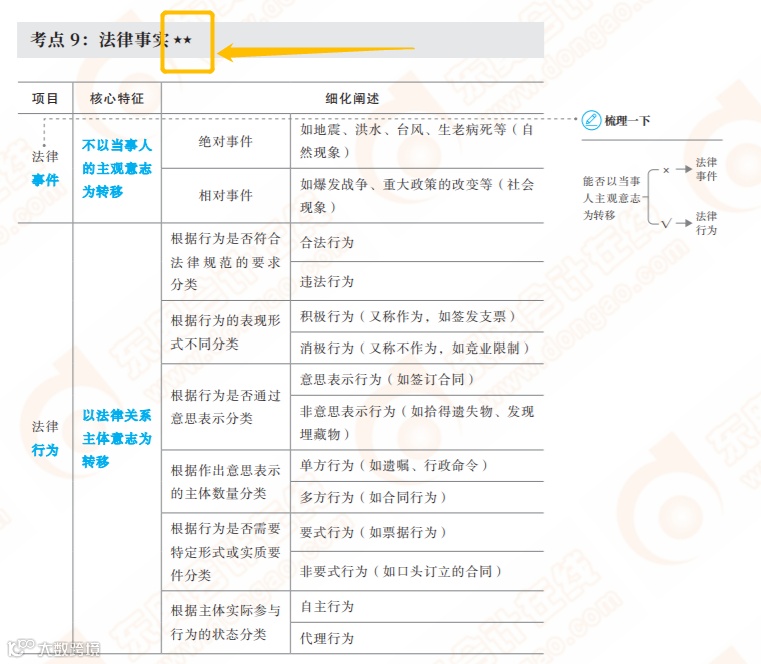This screenshot has height=664, width=761.
Task: Click the two-star difficulty rating in heading
Action: (183, 40)
